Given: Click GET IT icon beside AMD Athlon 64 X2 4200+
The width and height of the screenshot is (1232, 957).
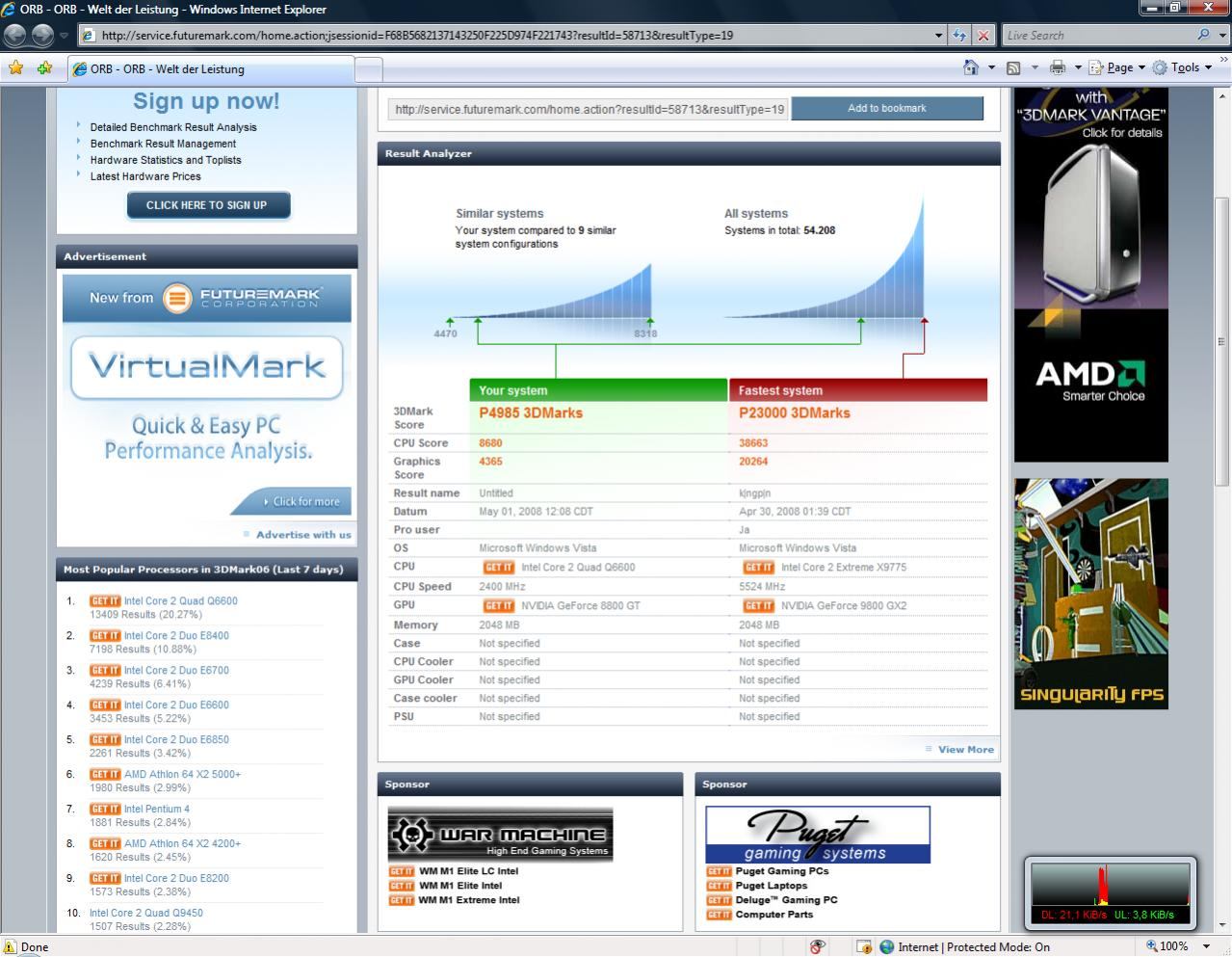Looking at the screenshot, I should point(105,844).
